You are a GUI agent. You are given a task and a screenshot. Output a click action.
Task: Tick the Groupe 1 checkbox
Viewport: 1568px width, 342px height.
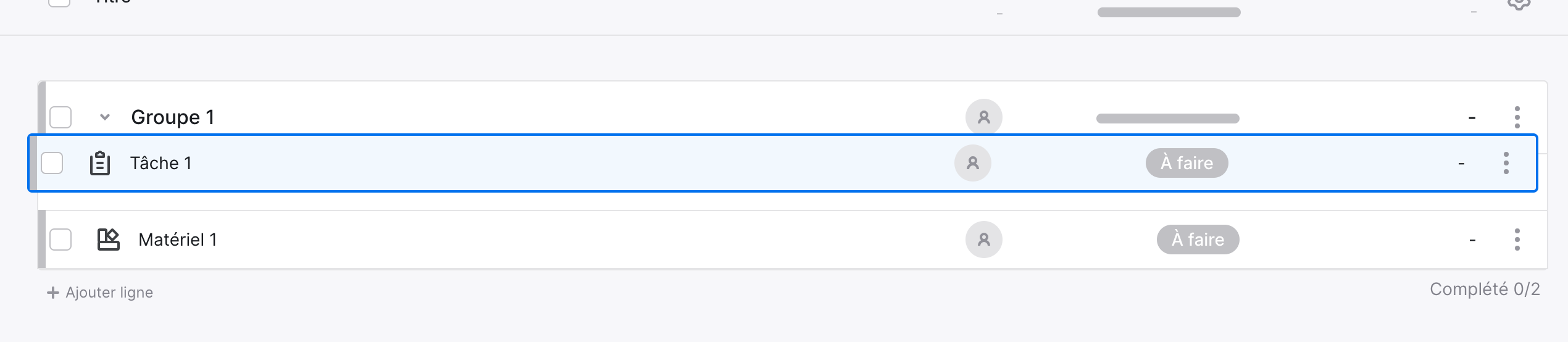60,117
